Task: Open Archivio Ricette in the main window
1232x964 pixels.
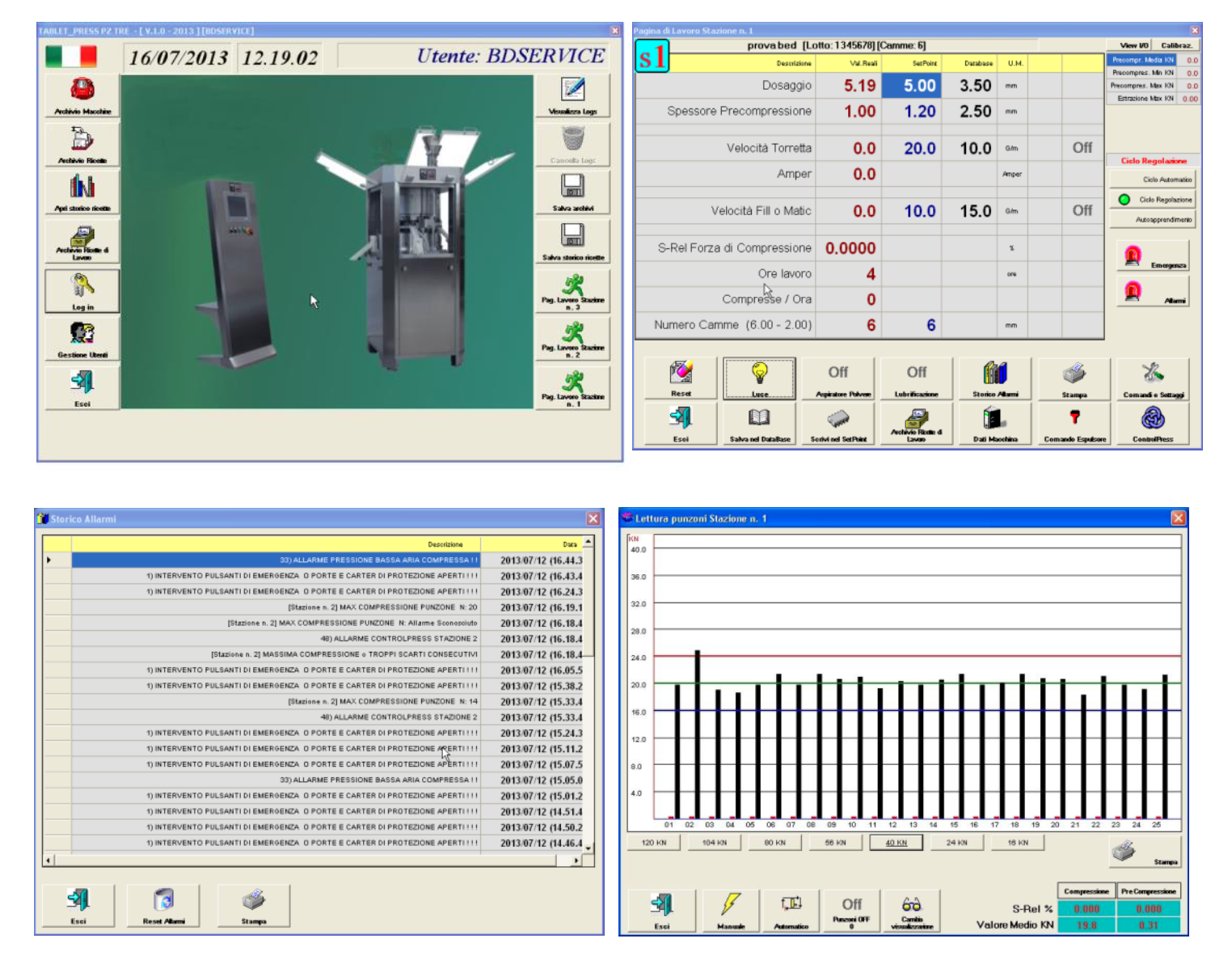Action: coord(82,145)
